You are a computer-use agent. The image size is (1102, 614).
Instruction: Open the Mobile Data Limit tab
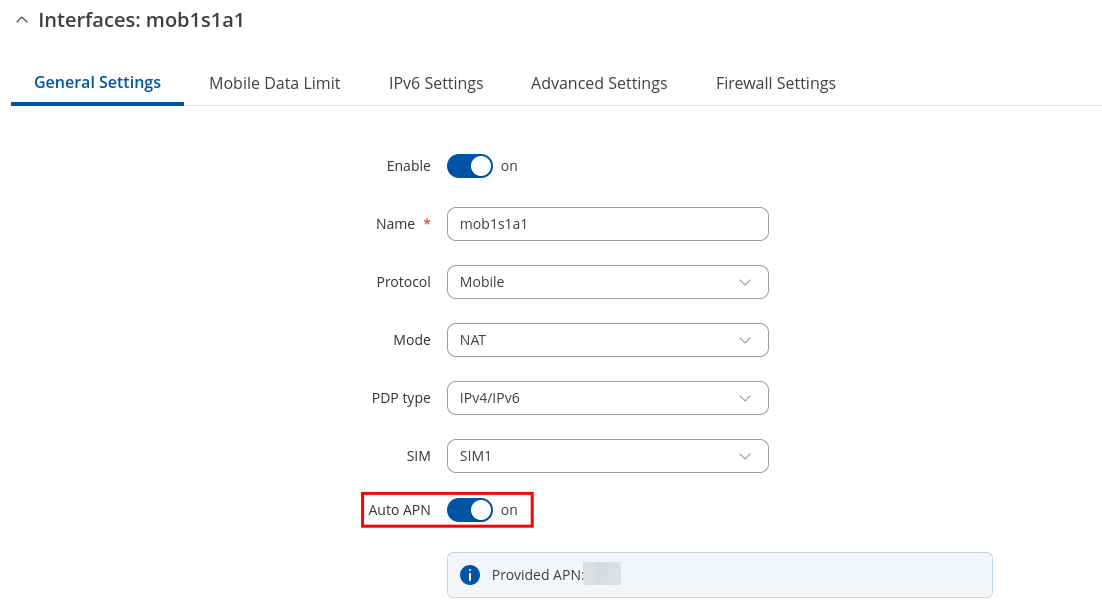[x=274, y=84]
